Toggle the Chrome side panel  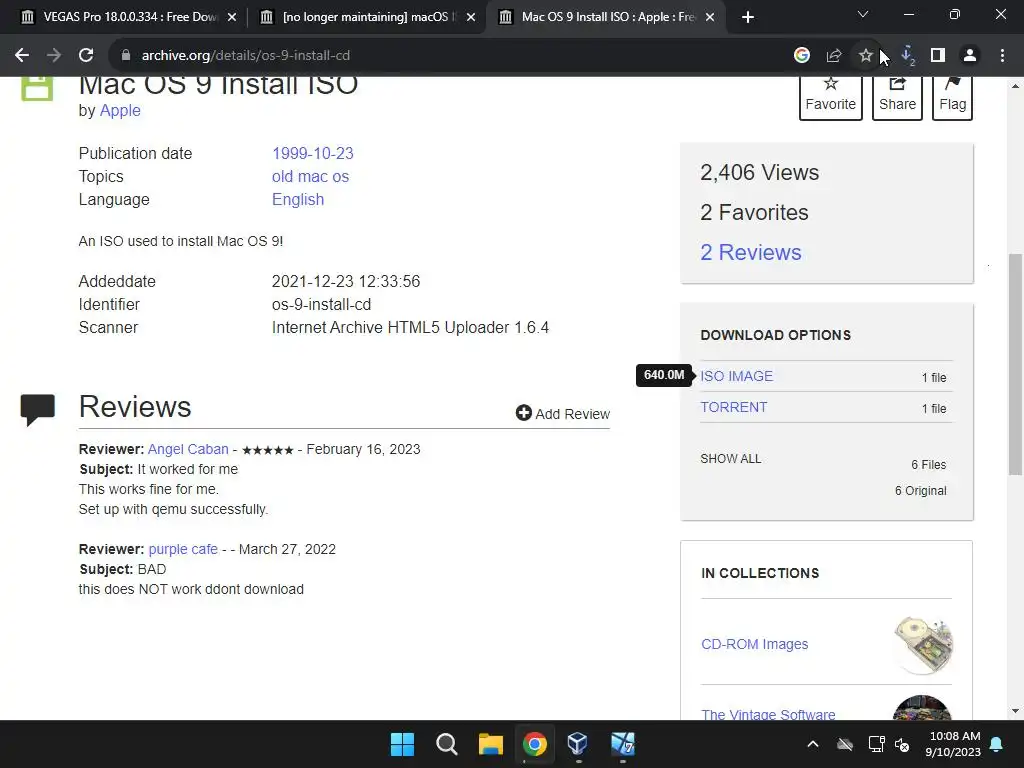coord(938,56)
